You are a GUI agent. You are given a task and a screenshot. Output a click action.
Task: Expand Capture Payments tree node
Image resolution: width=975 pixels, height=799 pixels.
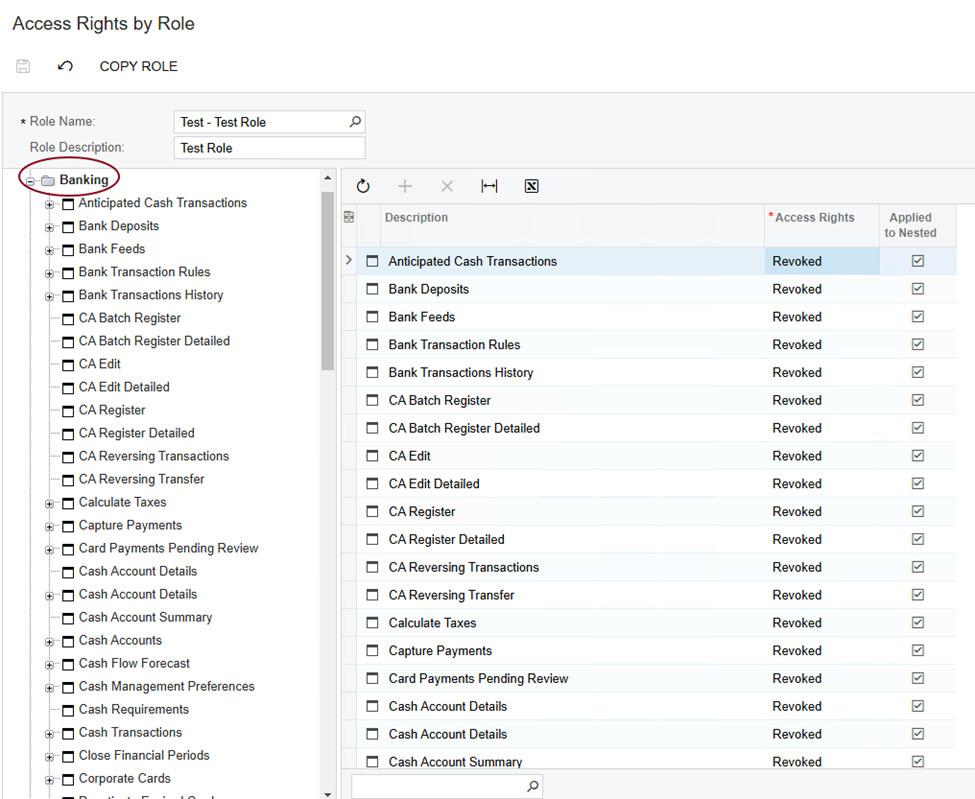[49, 527]
